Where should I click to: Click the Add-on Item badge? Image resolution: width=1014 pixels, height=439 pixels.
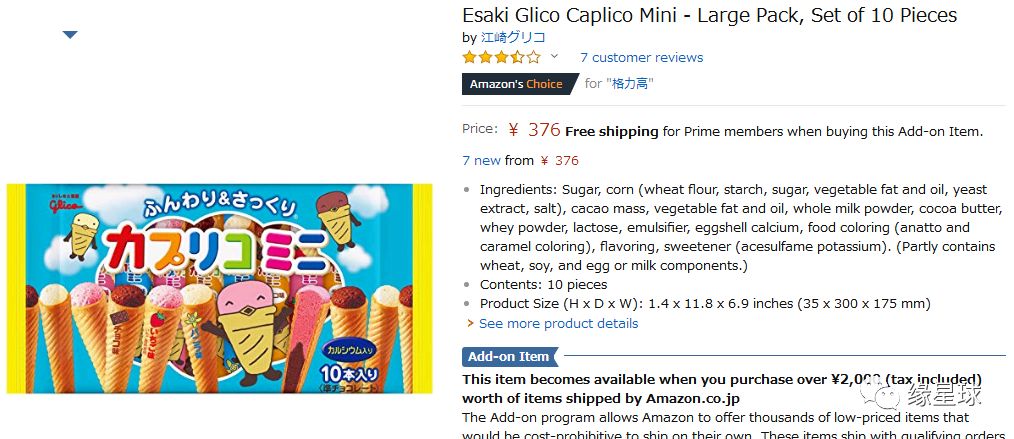tap(509, 356)
